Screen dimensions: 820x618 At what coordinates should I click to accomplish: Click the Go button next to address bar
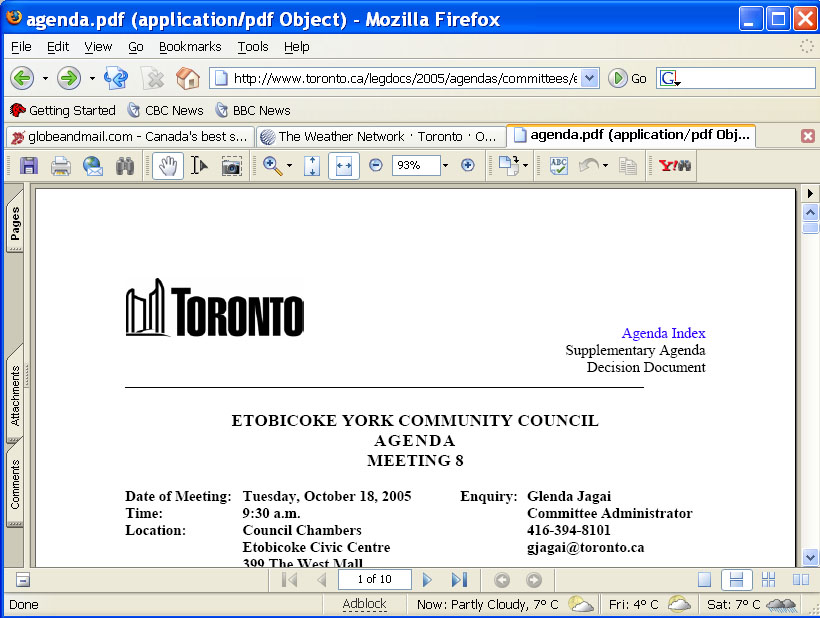[628, 78]
